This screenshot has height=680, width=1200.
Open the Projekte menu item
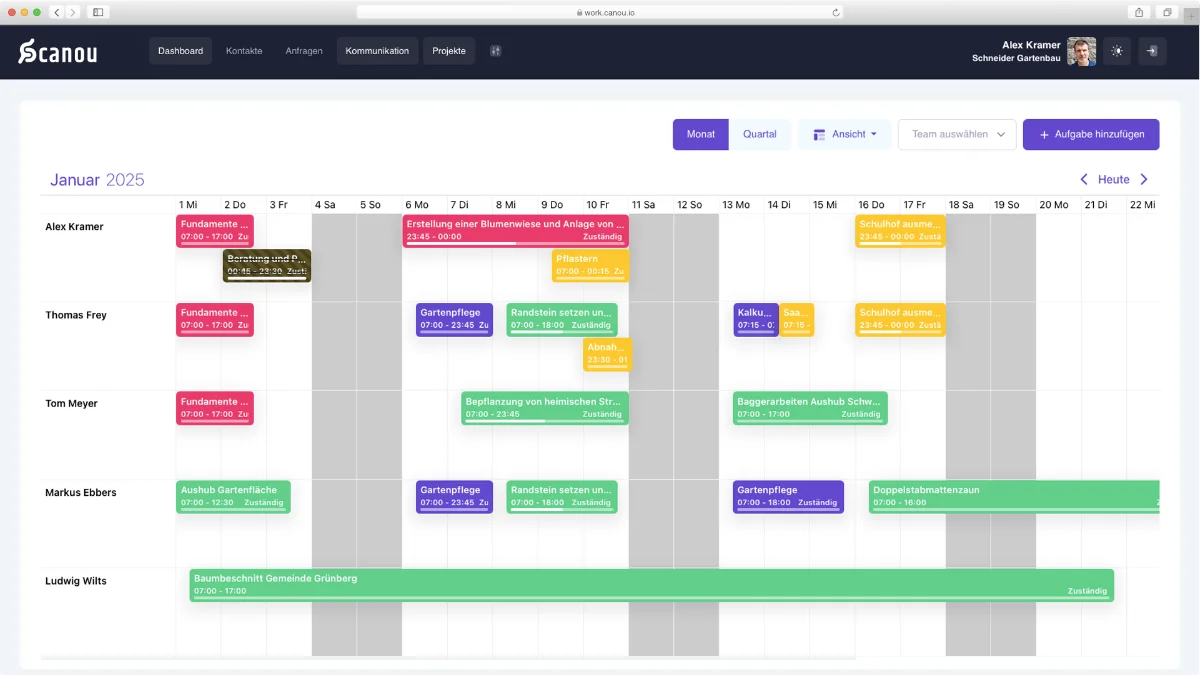(x=449, y=51)
